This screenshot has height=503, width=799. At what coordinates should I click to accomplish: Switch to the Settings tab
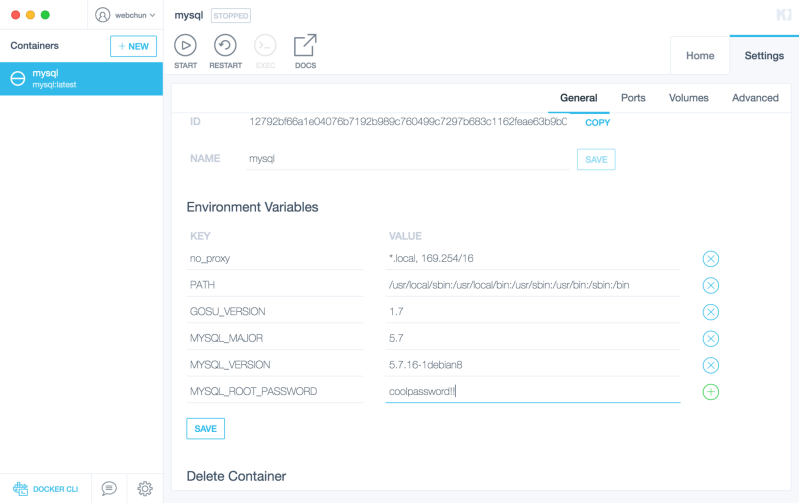click(764, 56)
